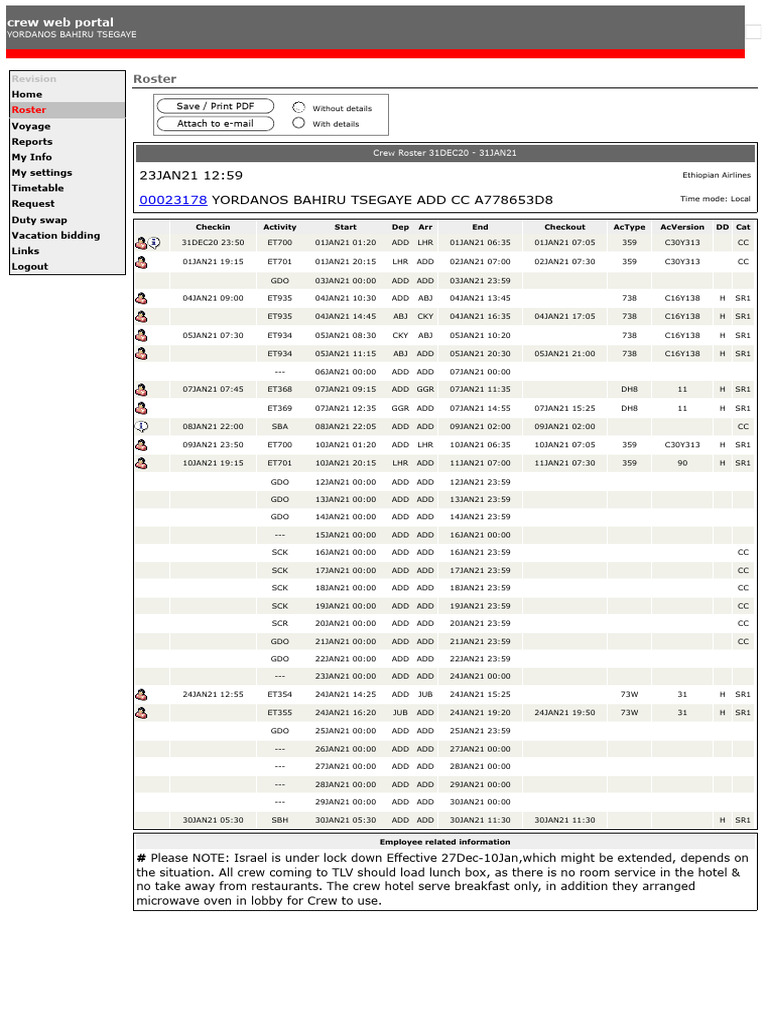Open the Vacation bidding menu item
The image size is (768, 1024).
[56, 236]
